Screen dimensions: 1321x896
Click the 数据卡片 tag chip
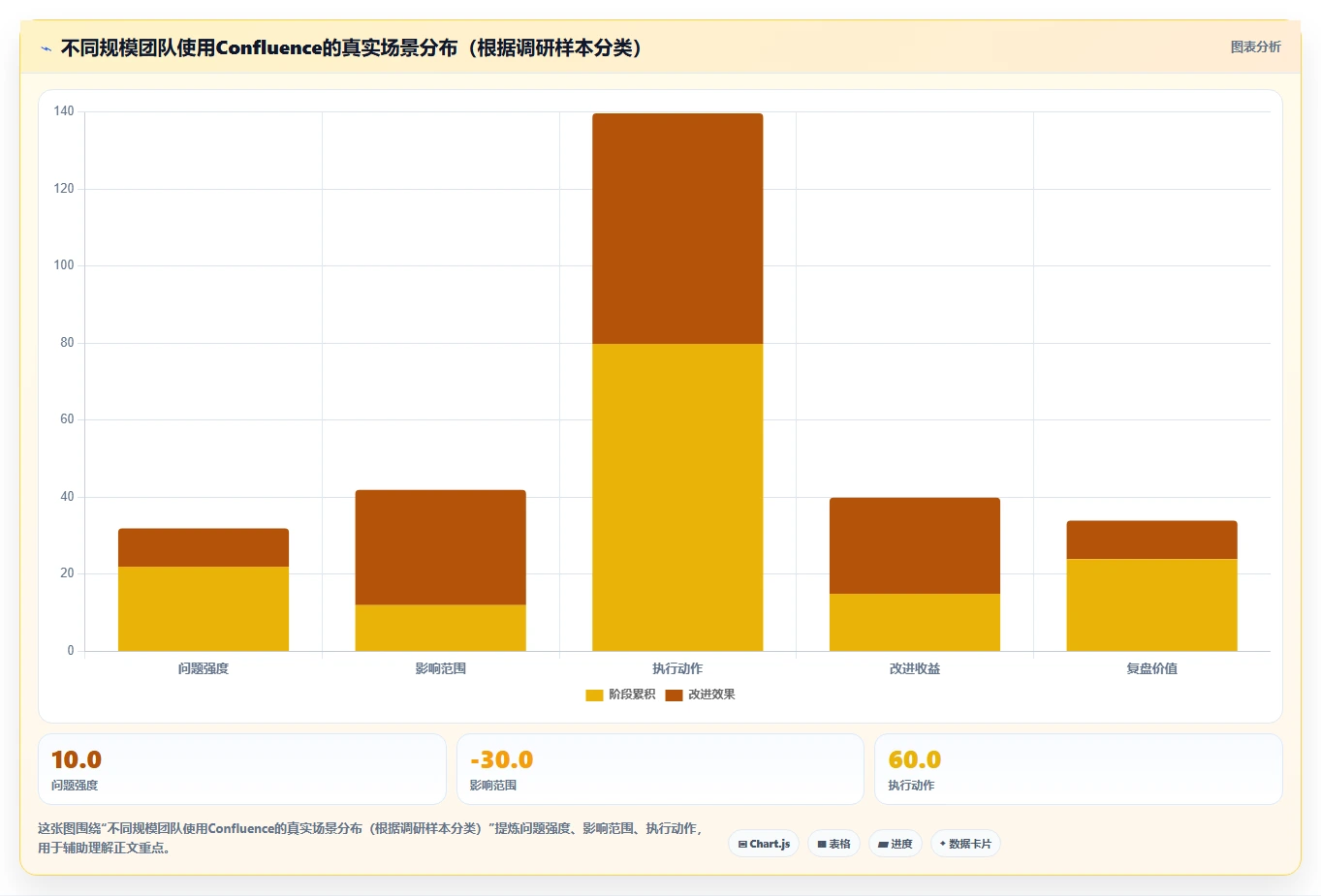click(x=965, y=844)
